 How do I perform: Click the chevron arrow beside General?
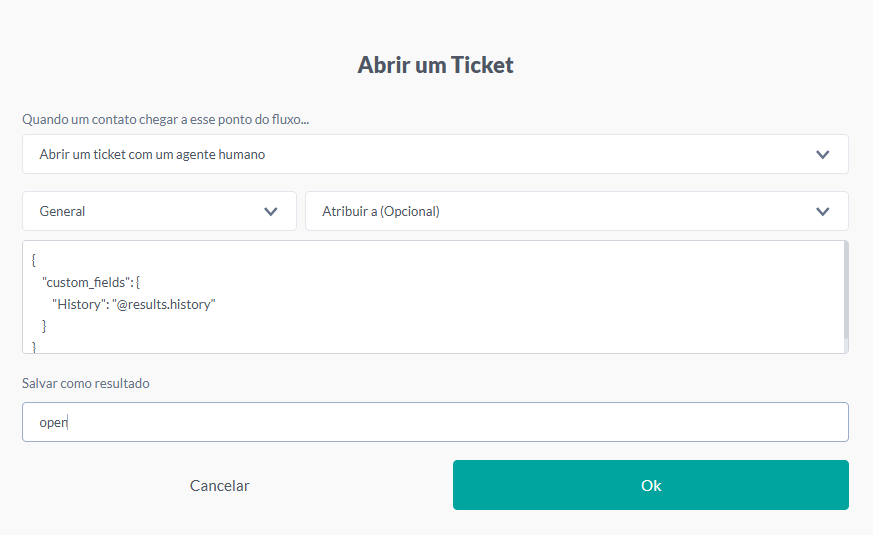click(271, 212)
